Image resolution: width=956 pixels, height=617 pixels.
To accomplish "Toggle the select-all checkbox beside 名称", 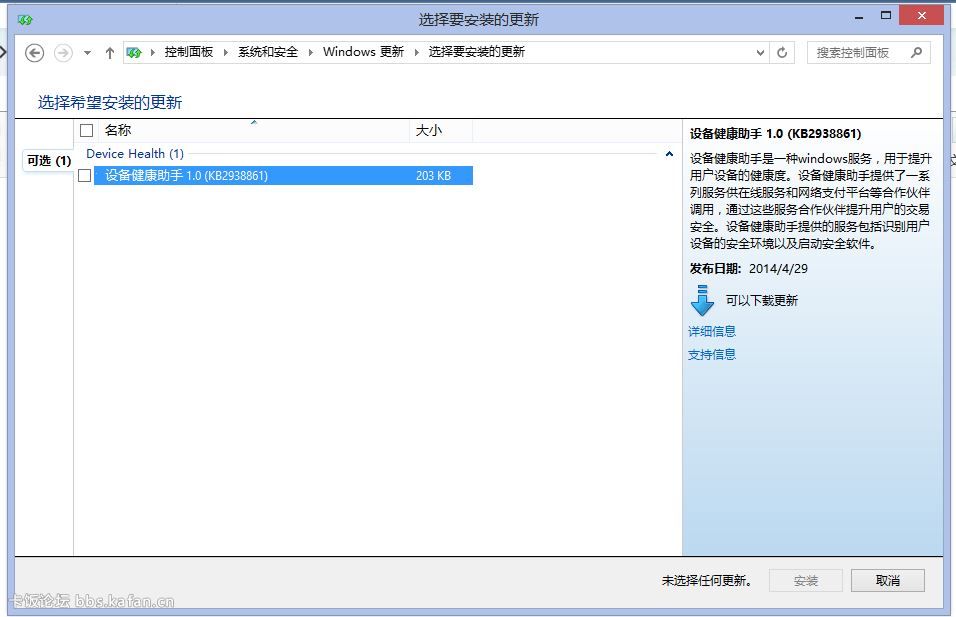I will point(87,130).
